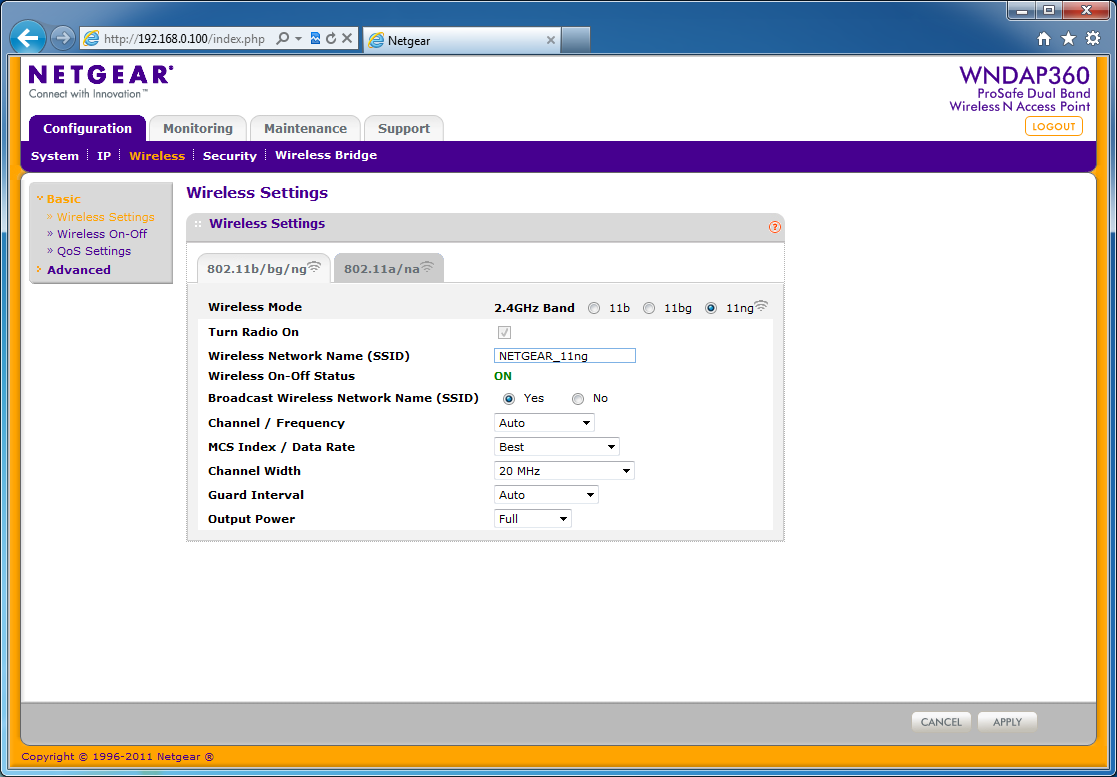Click the browser address bar URL
Image resolution: width=1117 pixels, height=777 pixels.
coord(184,39)
